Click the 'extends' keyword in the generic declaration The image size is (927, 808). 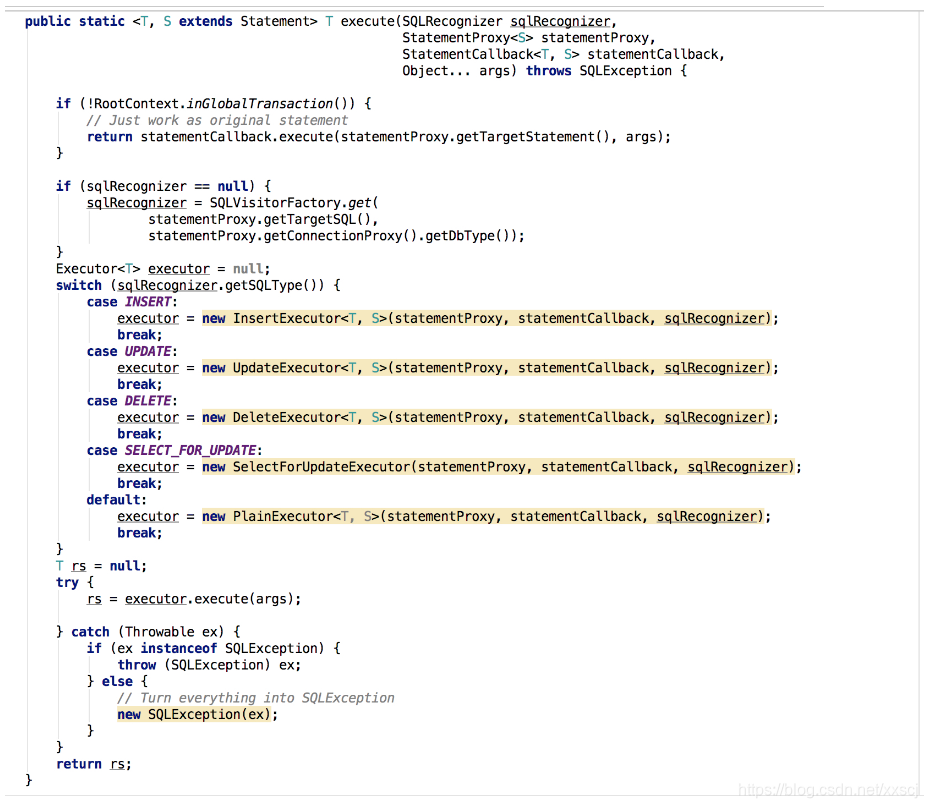tap(206, 21)
